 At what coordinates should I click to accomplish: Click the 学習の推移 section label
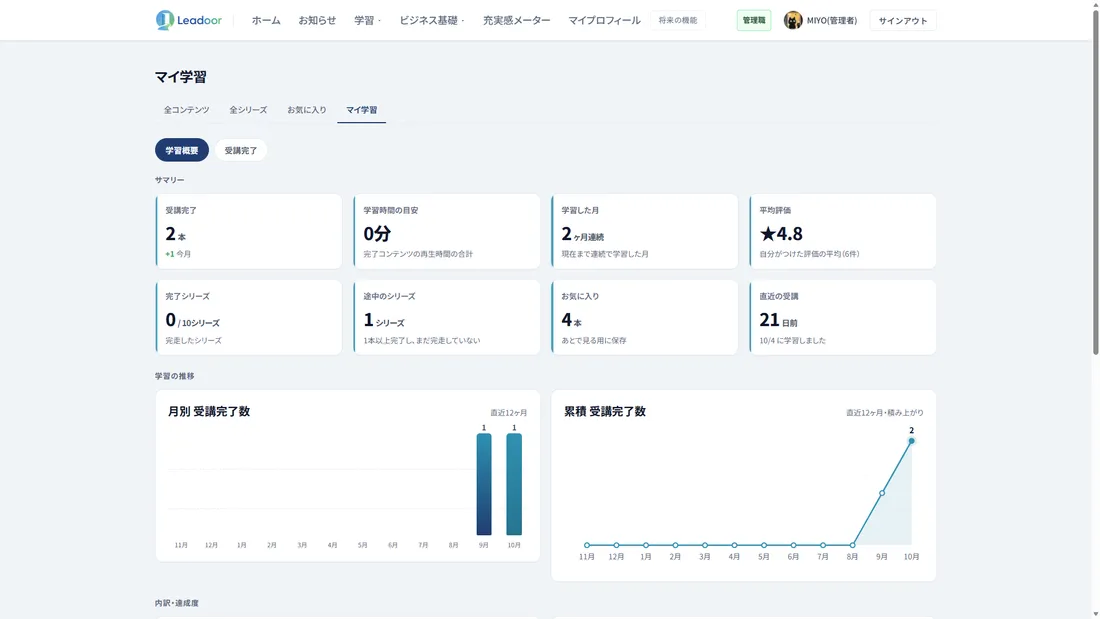(175, 376)
